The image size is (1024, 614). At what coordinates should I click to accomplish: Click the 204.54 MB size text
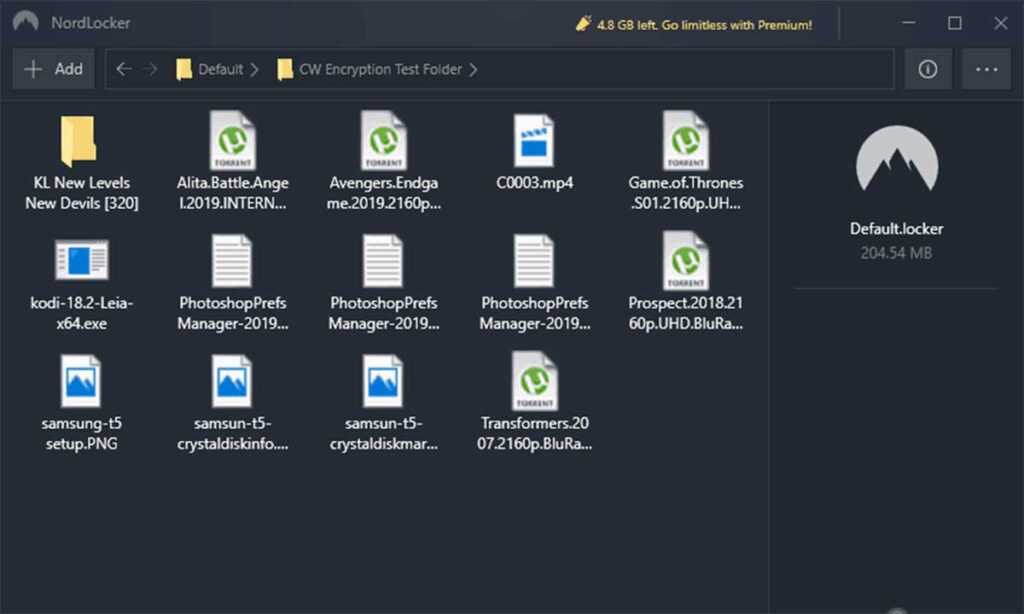(x=896, y=253)
